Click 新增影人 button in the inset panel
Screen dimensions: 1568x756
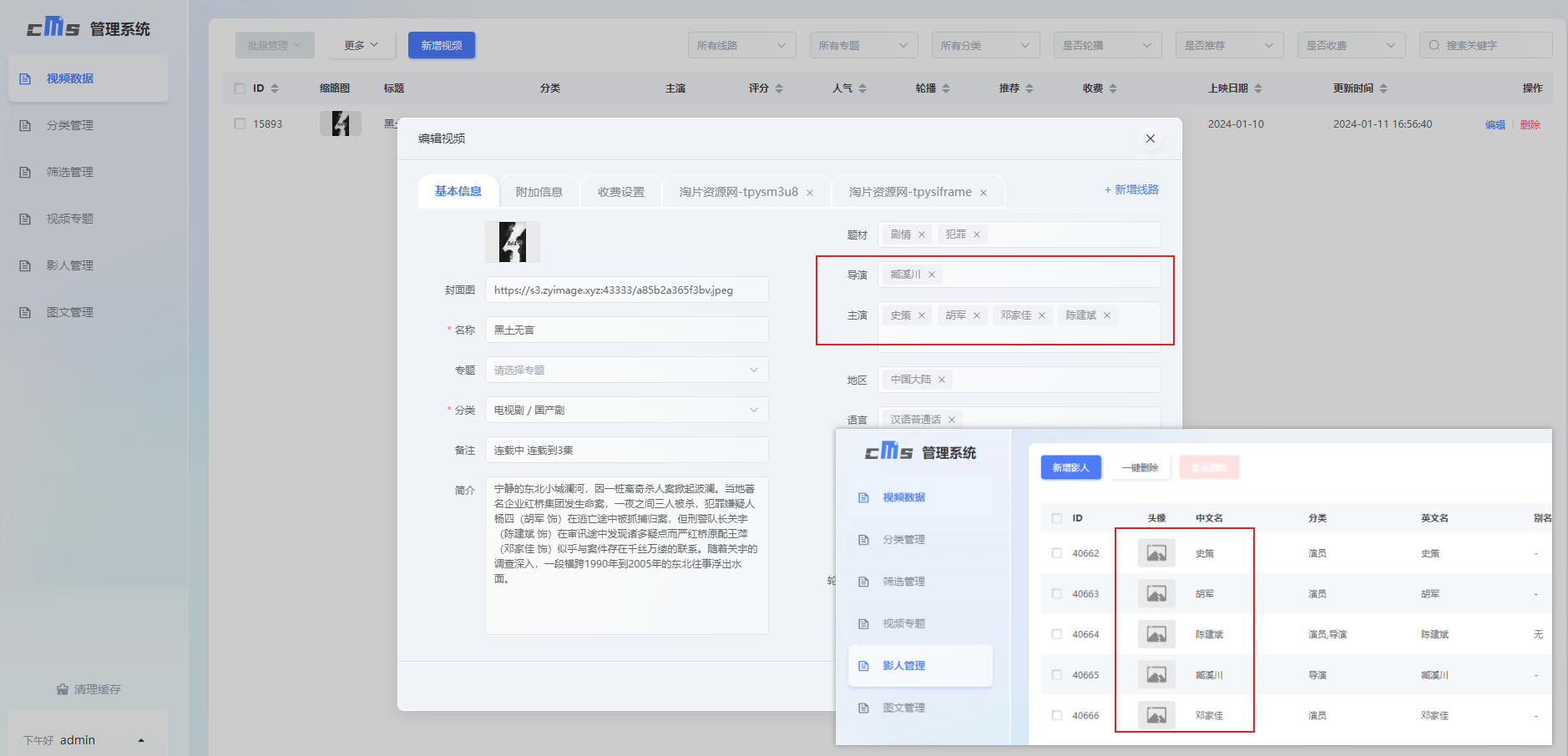1071,467
